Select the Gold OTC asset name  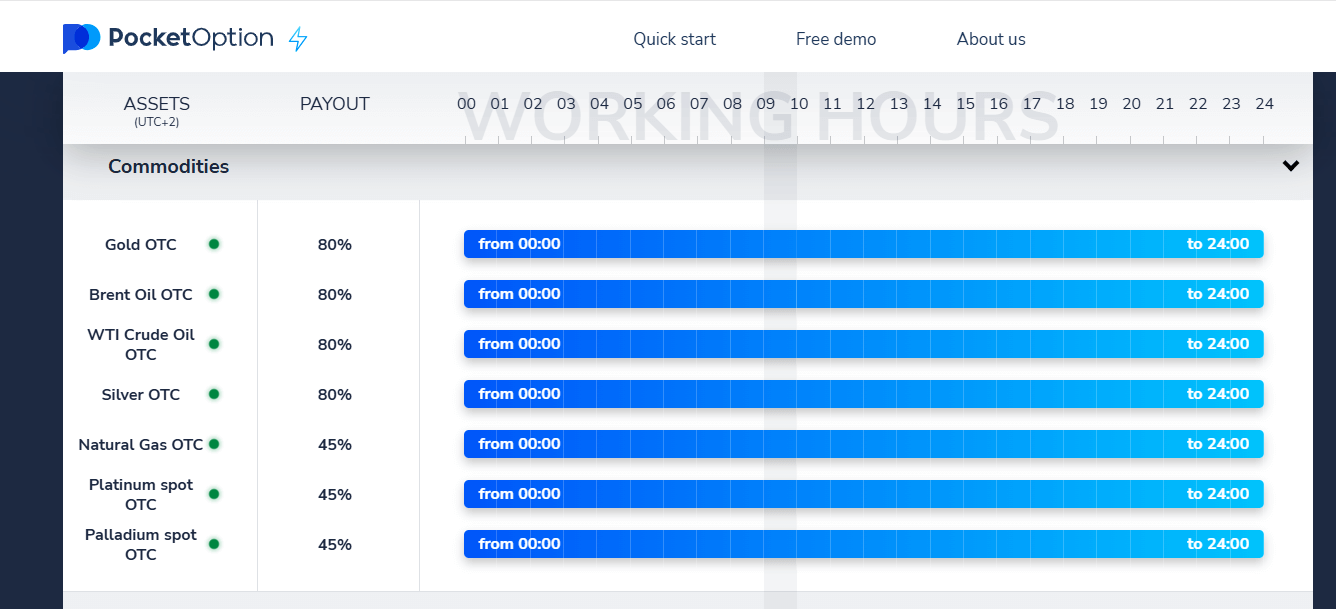pyautogui.click(x=141, y=245)
